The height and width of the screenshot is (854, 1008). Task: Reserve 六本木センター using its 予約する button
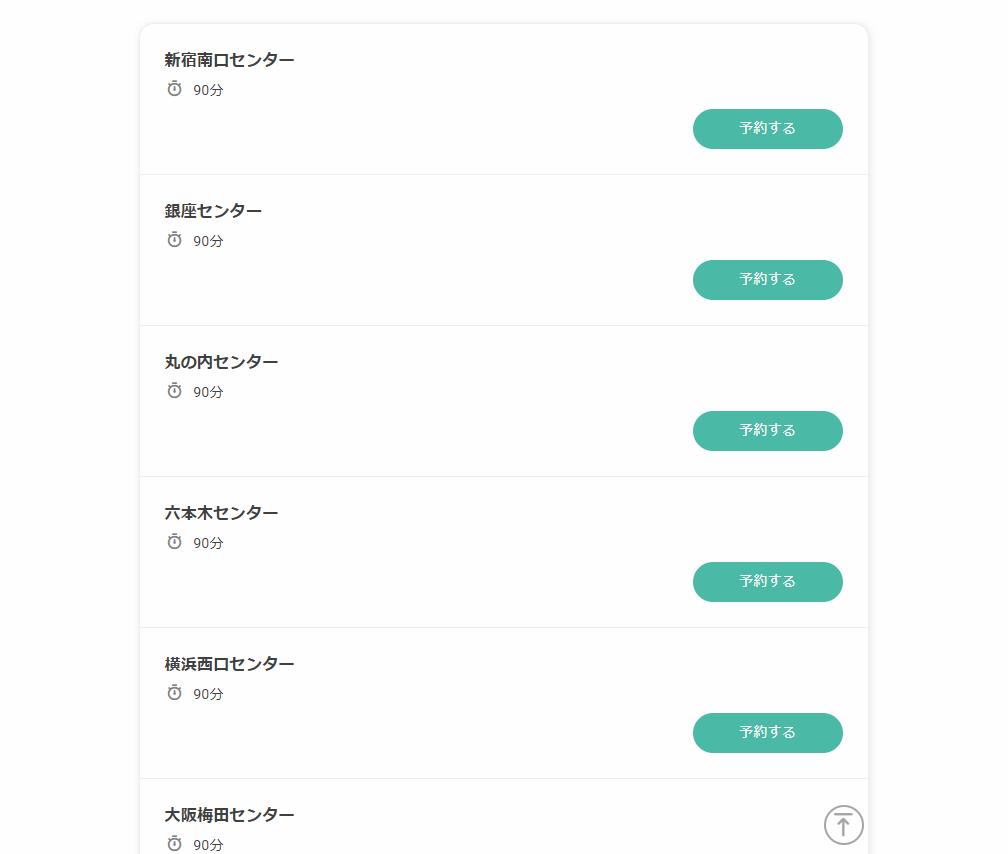click(x=767, y=582)
